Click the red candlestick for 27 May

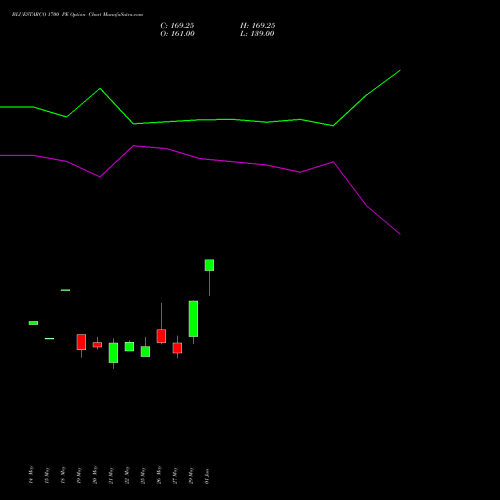[x=177, y=348]
